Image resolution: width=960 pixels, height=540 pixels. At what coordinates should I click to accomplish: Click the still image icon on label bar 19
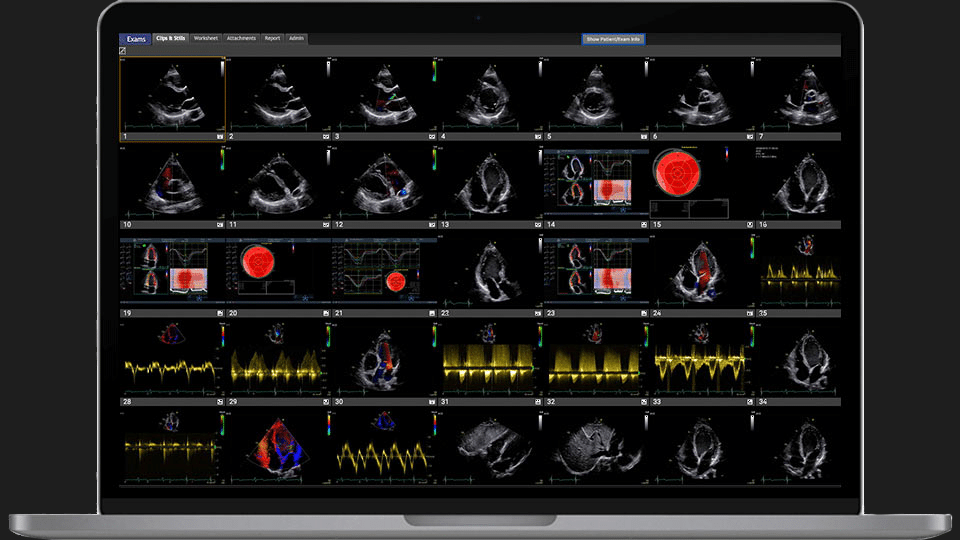[x=220, y=313]
